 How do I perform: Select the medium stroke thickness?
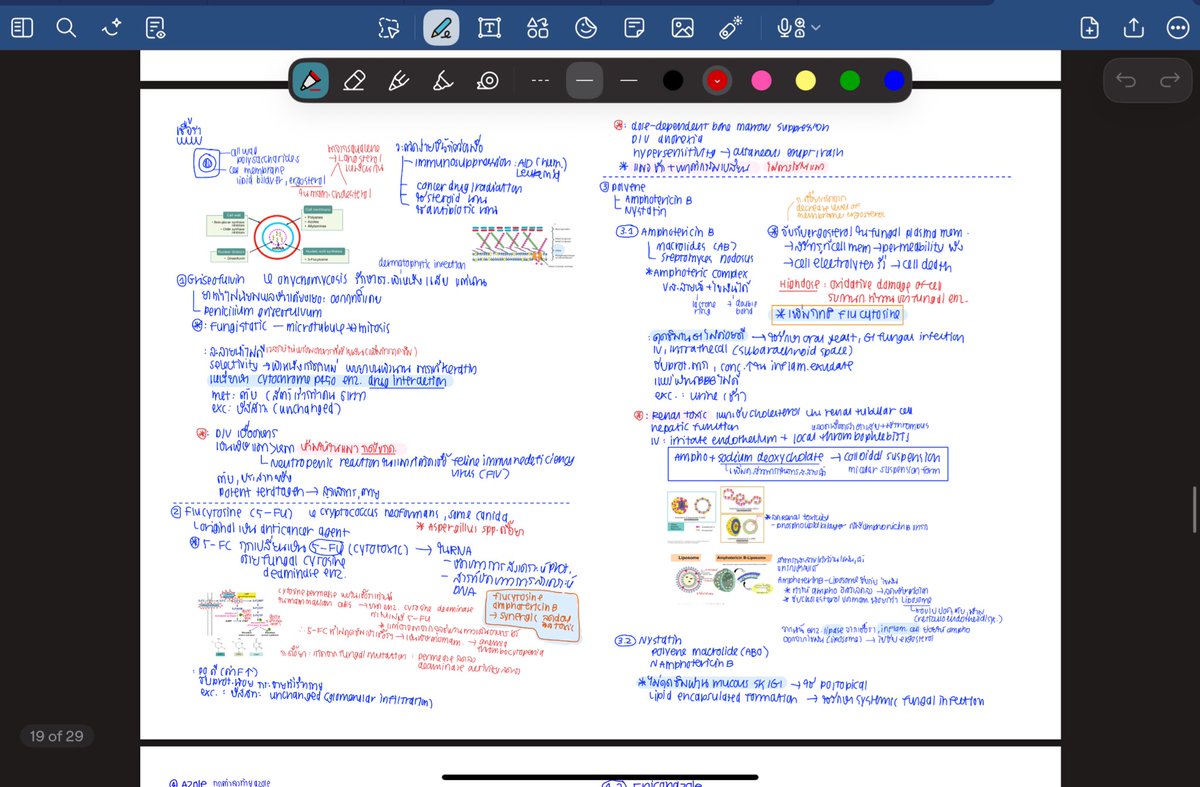pyautogui.click(x=584, y=80)
